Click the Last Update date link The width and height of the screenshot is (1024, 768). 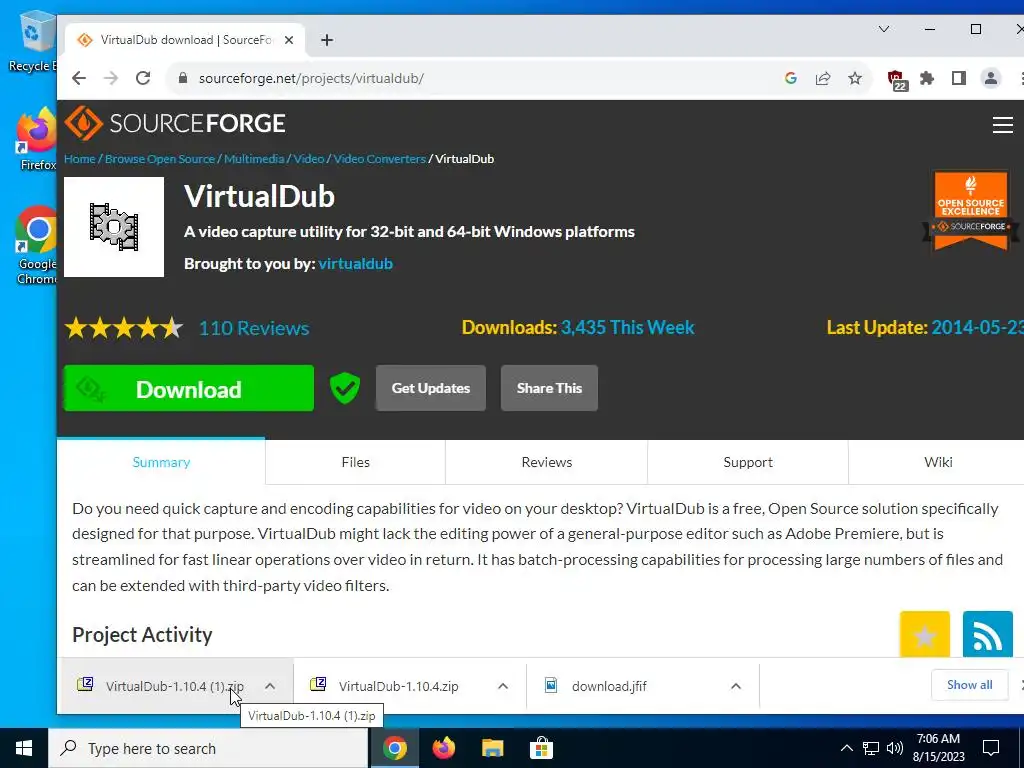[x=977, y=327]
